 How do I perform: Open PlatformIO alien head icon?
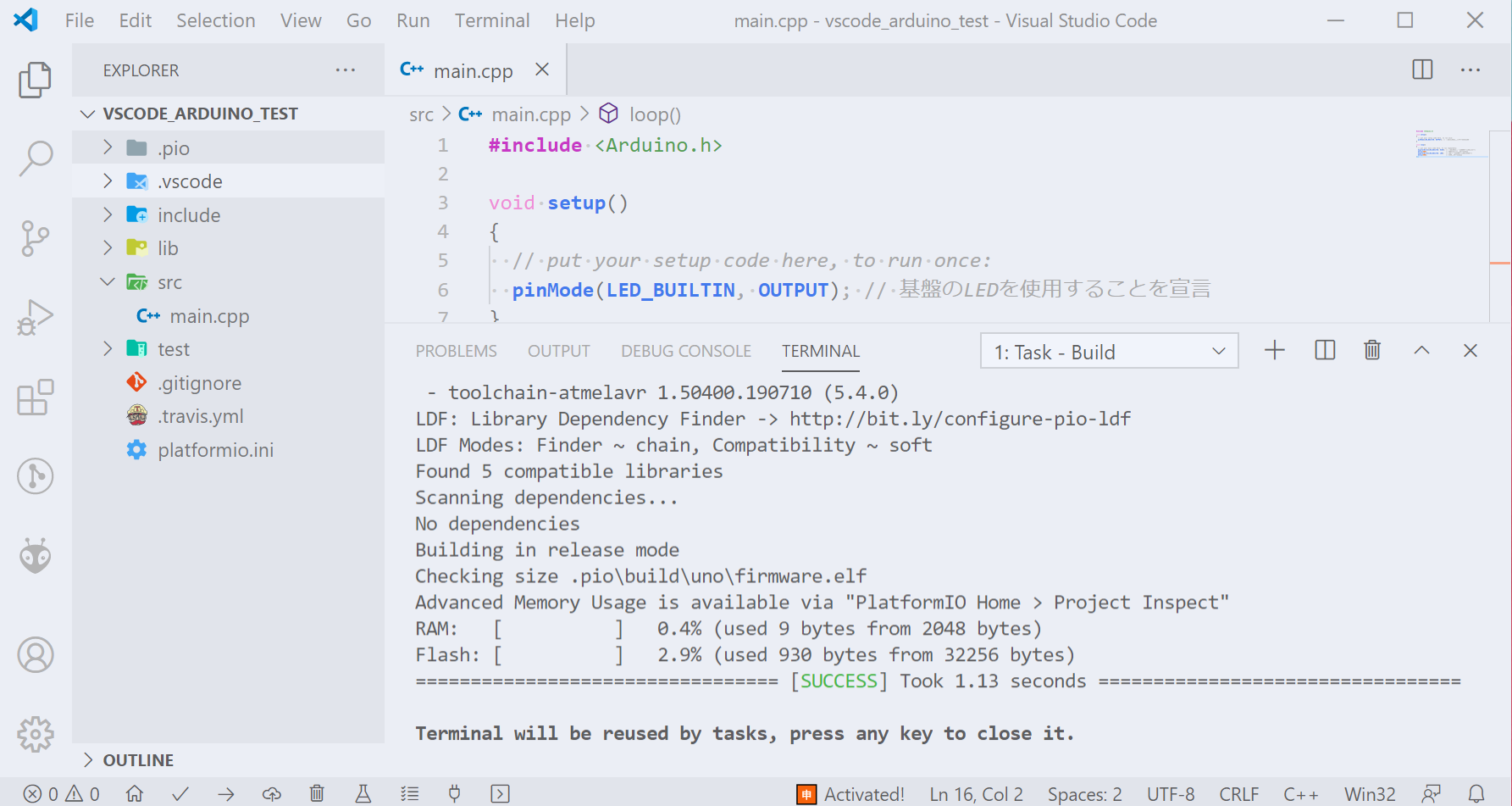point(35,556)
